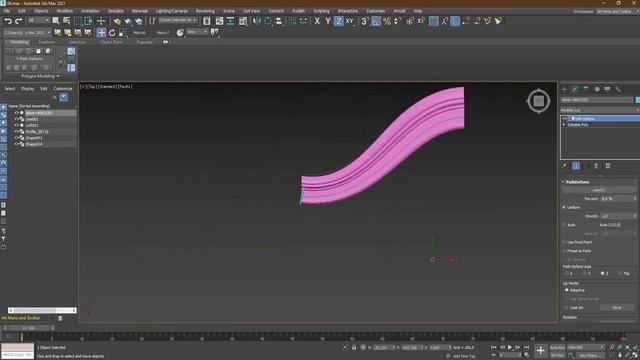
Task: Activate Select and Rotate tool
Action: [112, 32]
